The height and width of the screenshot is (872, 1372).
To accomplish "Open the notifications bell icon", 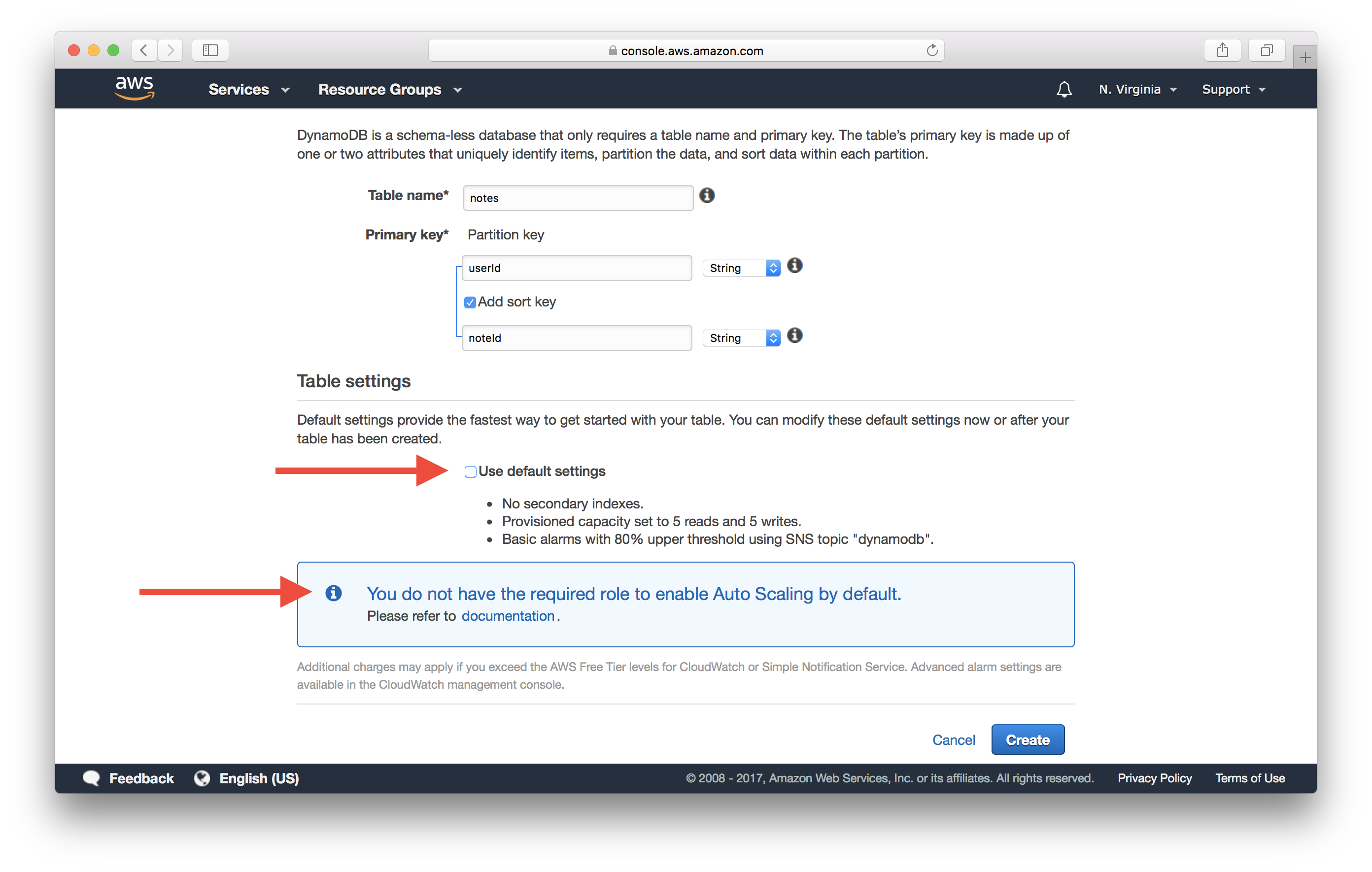I will point(1064,90).
